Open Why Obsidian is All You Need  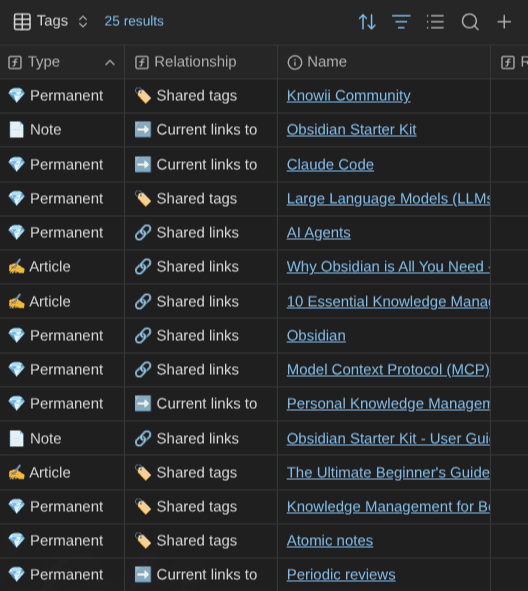point(388,266)
